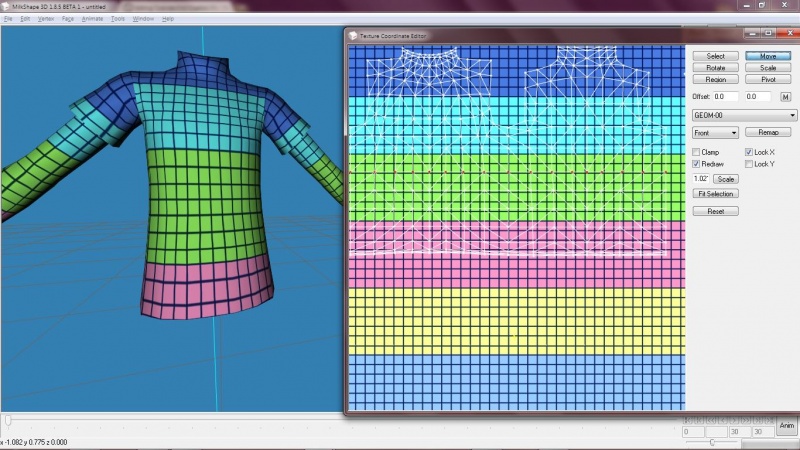This screenshot has height=450, width=800.
Task: Click the first Offset input field
Action: click(x=725, y=97)
